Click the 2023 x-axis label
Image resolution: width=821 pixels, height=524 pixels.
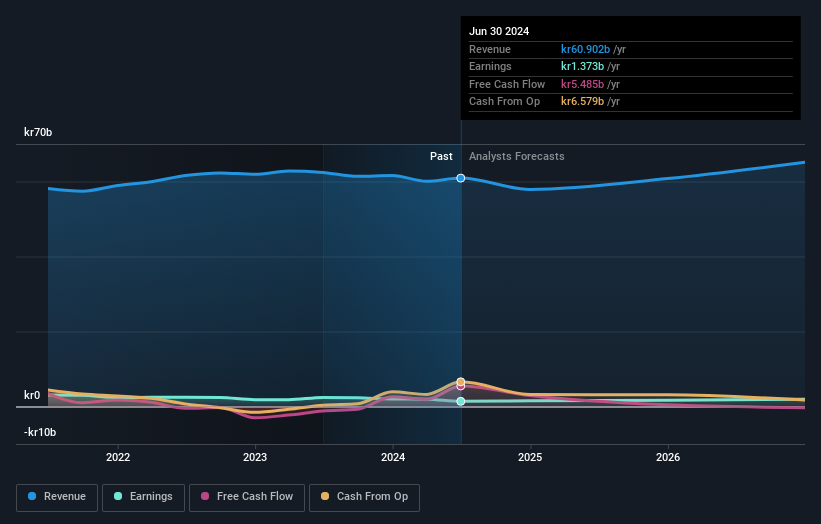(x=255, y=457)
